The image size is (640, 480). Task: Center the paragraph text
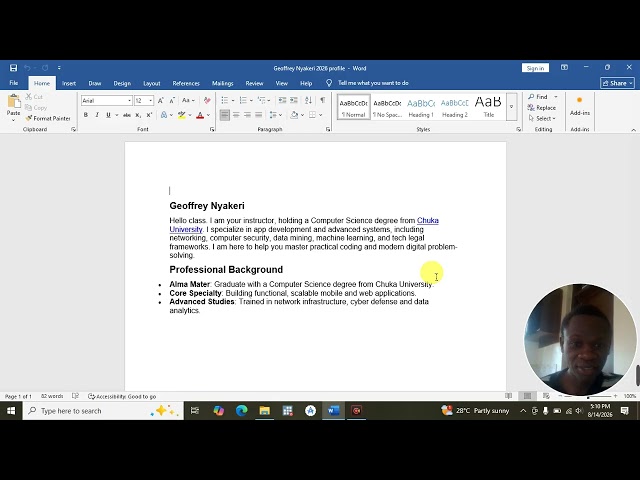click(x=236, y=115)
